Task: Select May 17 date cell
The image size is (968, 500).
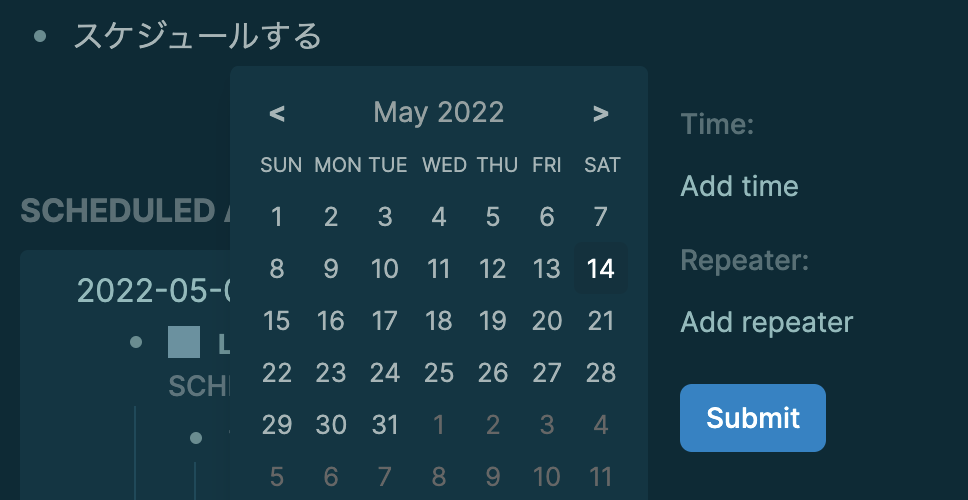Action: [x=385, y=321]
